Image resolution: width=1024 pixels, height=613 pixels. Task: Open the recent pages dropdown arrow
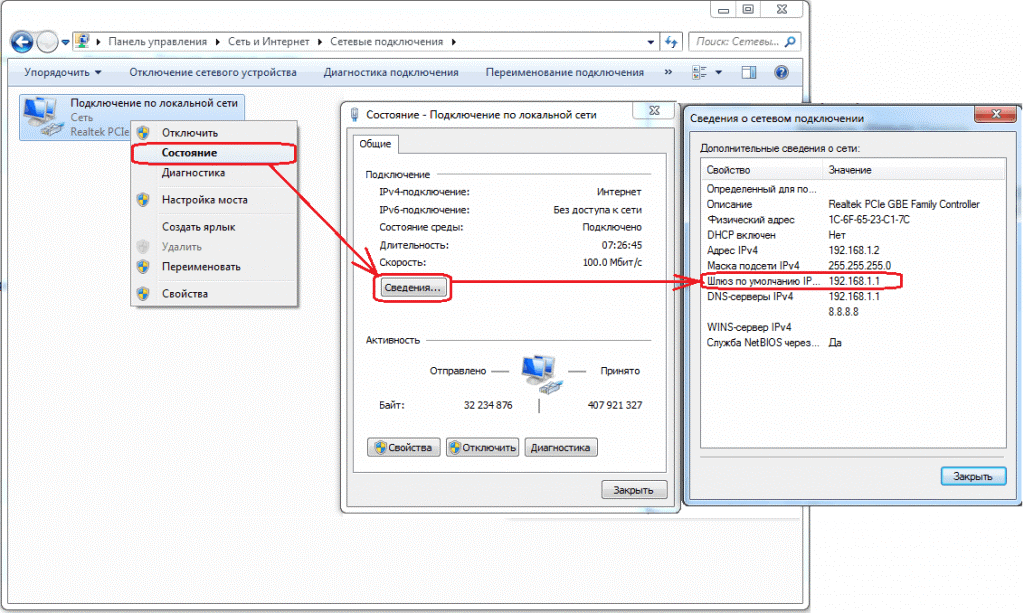tap(66, 42)
